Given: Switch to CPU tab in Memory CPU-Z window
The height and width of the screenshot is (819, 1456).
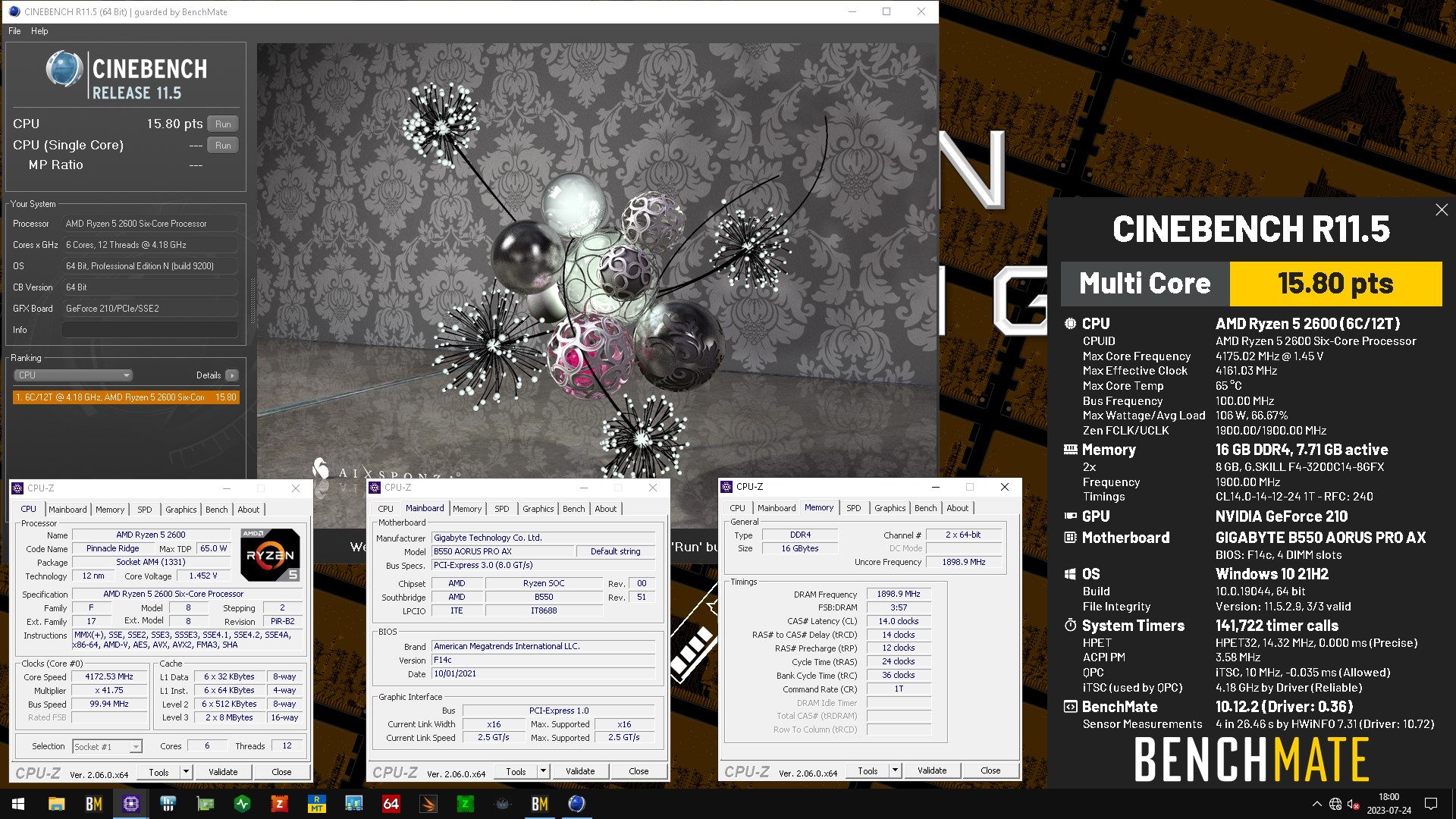Looking at the screenshot, I should point(737,508).
